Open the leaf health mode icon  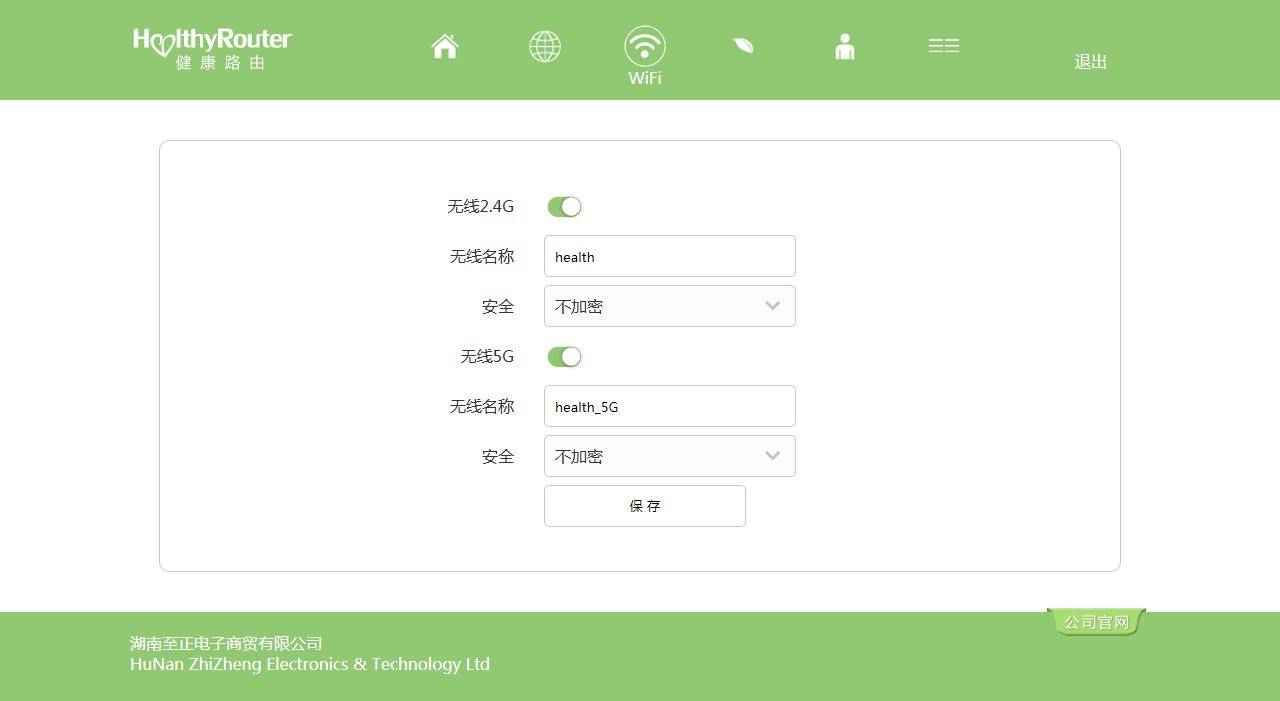coord(743,46)
